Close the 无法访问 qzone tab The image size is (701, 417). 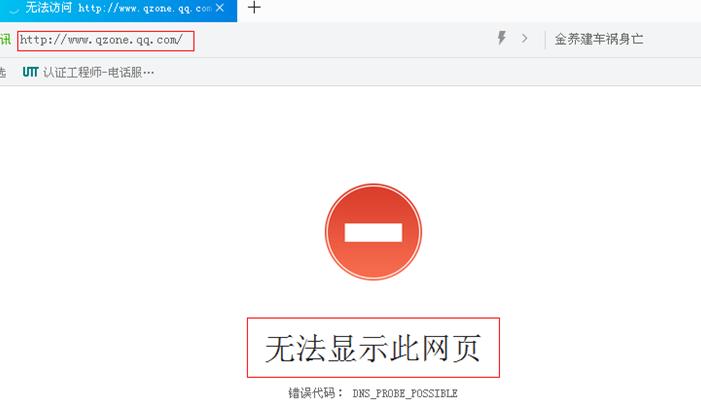220,8
